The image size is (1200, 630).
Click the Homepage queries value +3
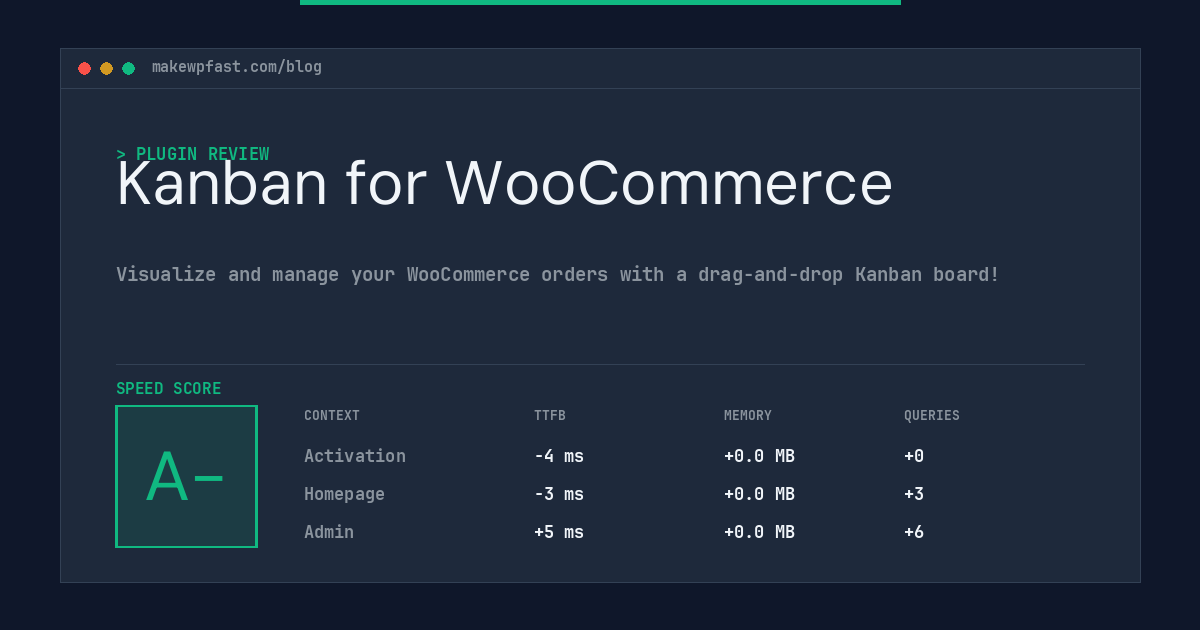(x=914, y=494)
